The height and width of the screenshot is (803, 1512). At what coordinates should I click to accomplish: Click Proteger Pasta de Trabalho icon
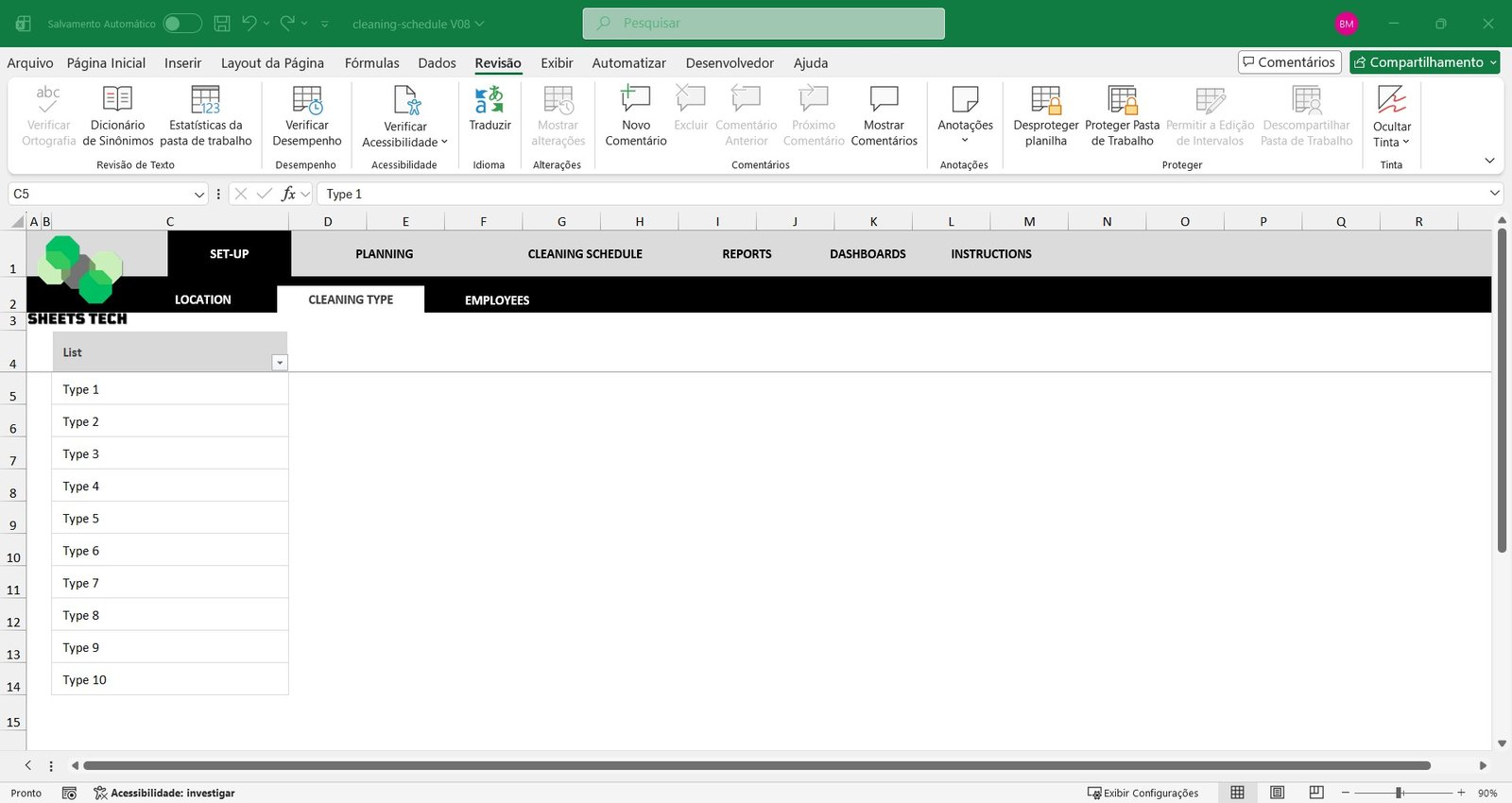click(x=1122, y=101)
